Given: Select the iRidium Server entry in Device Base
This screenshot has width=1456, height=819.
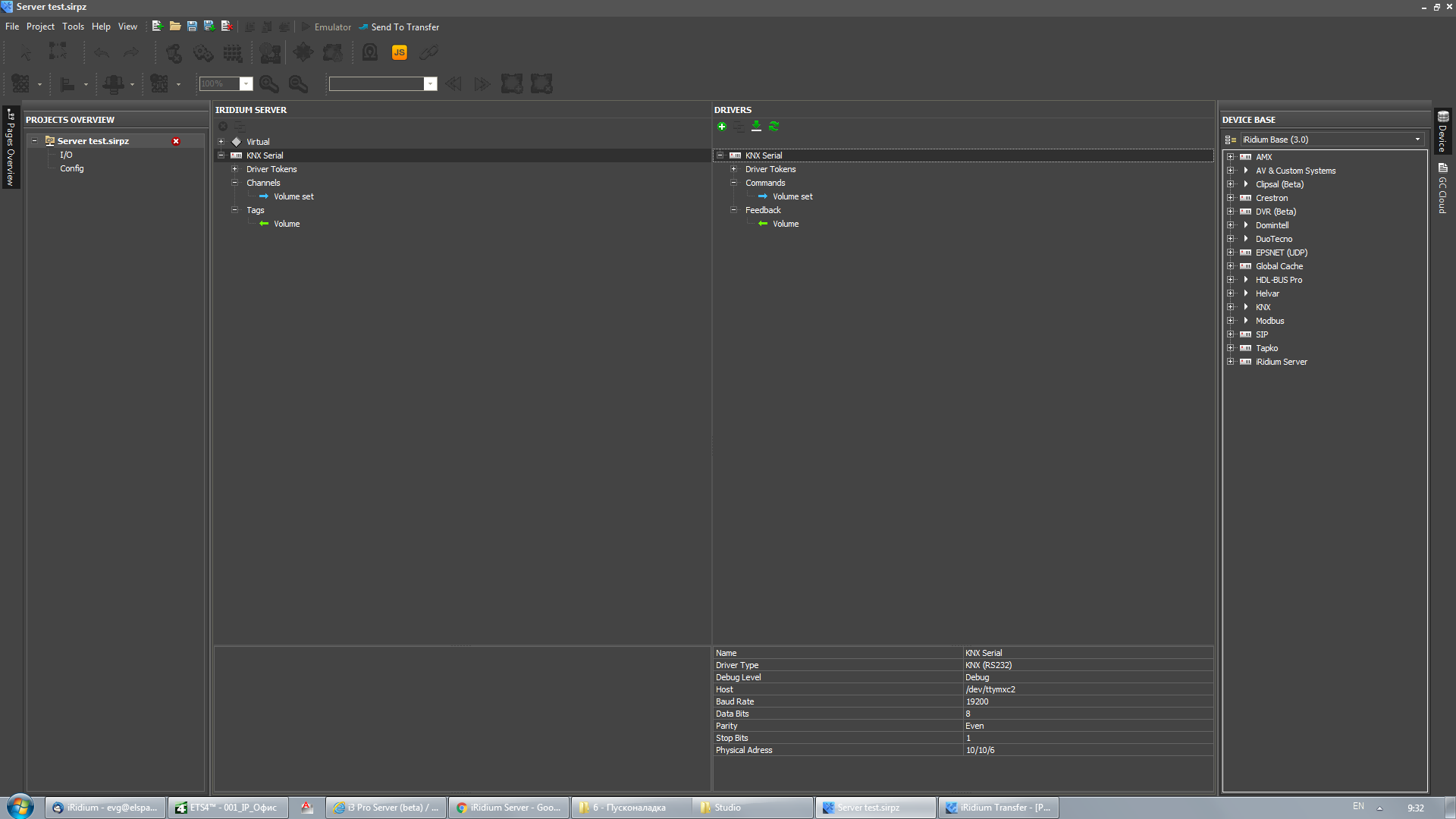Looking at the screenshot, I should click(x=1282, y=362).
